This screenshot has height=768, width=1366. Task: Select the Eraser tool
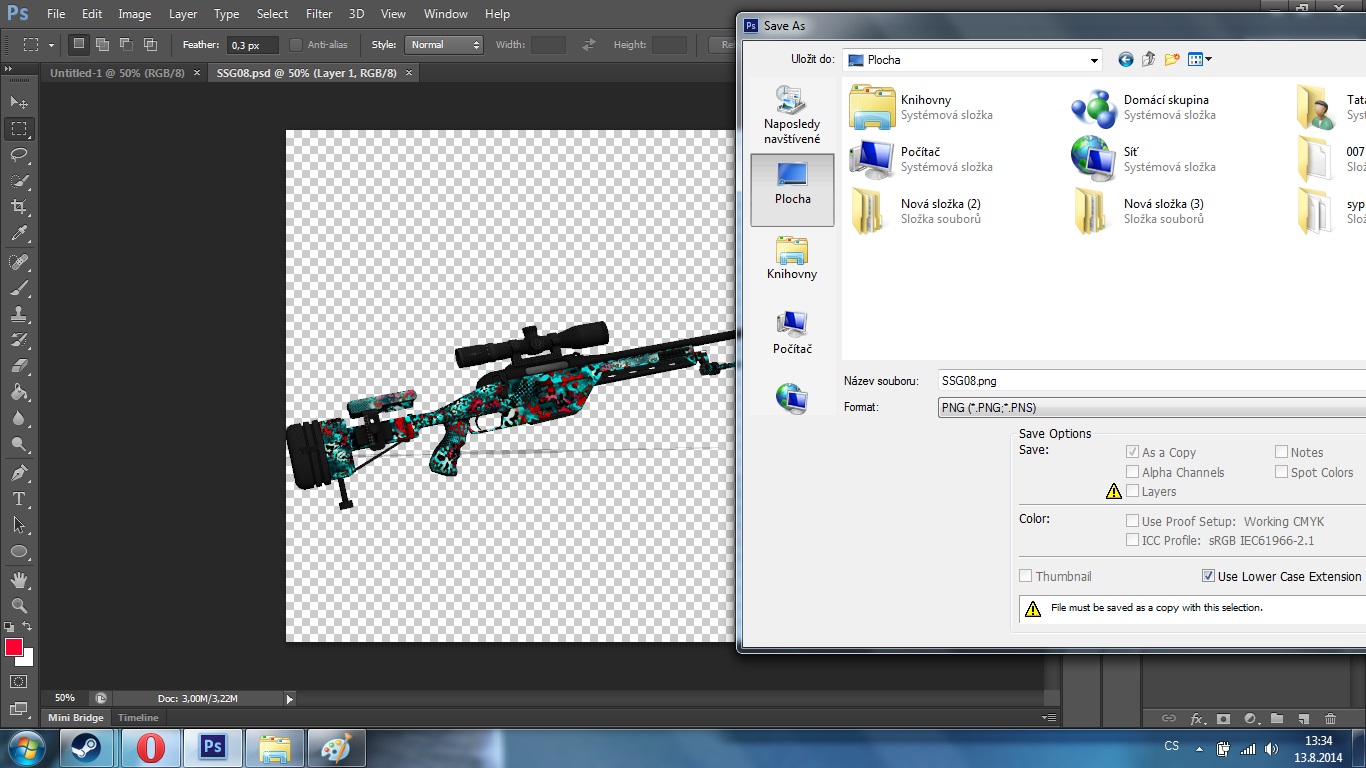pyautogui.click(x=19, y=366)
